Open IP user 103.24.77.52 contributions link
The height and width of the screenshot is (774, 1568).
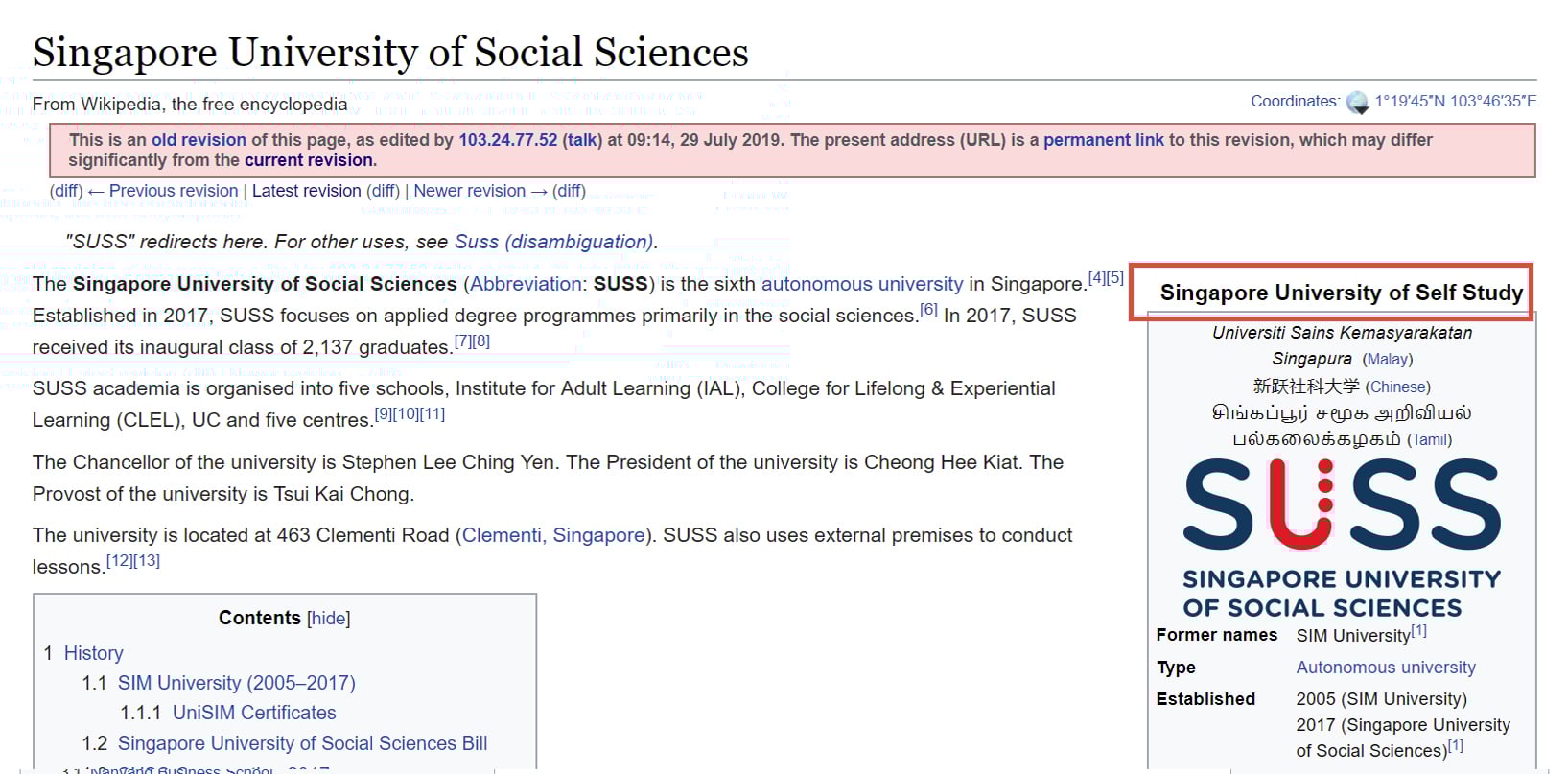click(507, 140)
